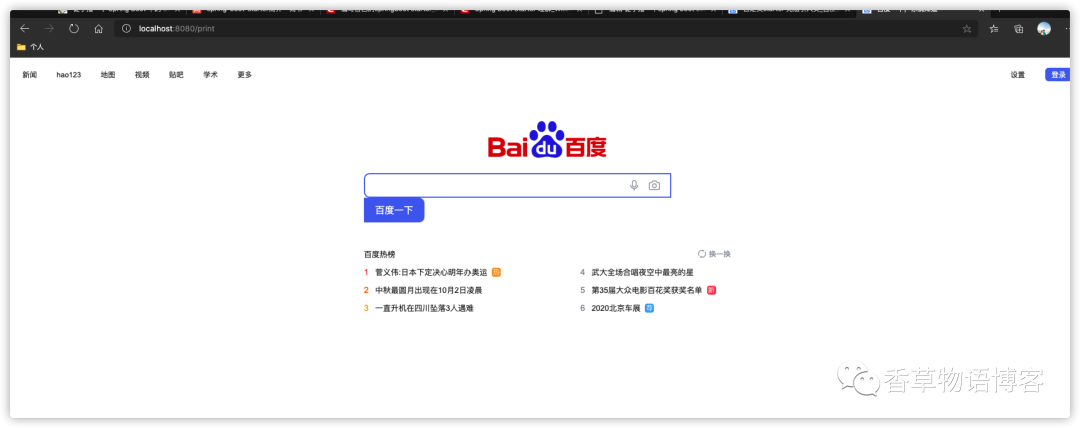The width and height of the screenshot is (1080, 428).
Task: Open the hao123 link
Action: point(69,75)
